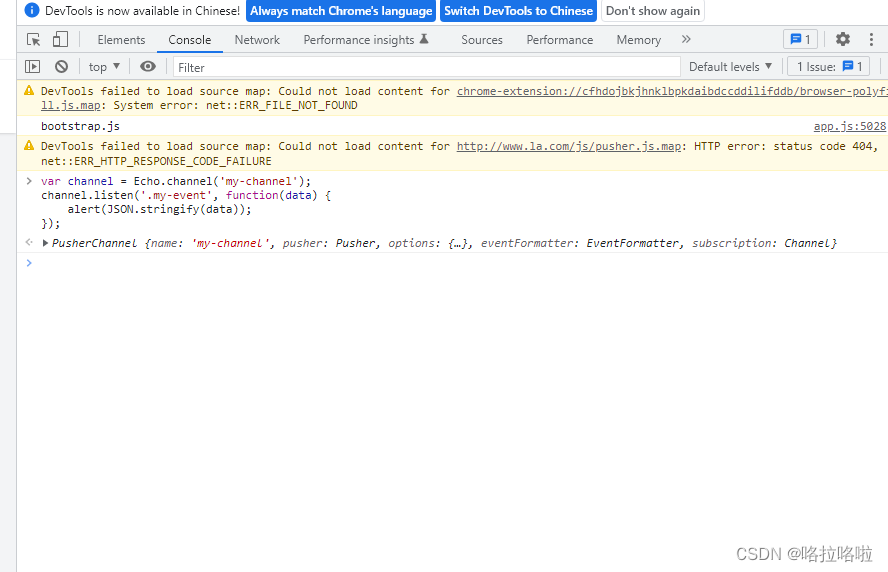
Task: Clear the console
Action: click(x=61, y=67)
